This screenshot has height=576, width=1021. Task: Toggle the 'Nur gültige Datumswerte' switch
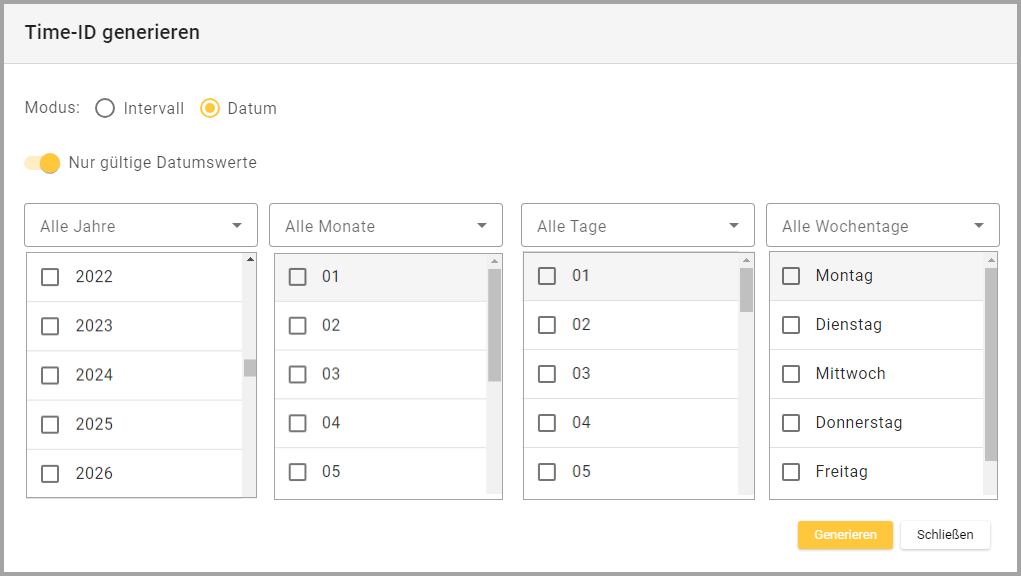(43, 163)
